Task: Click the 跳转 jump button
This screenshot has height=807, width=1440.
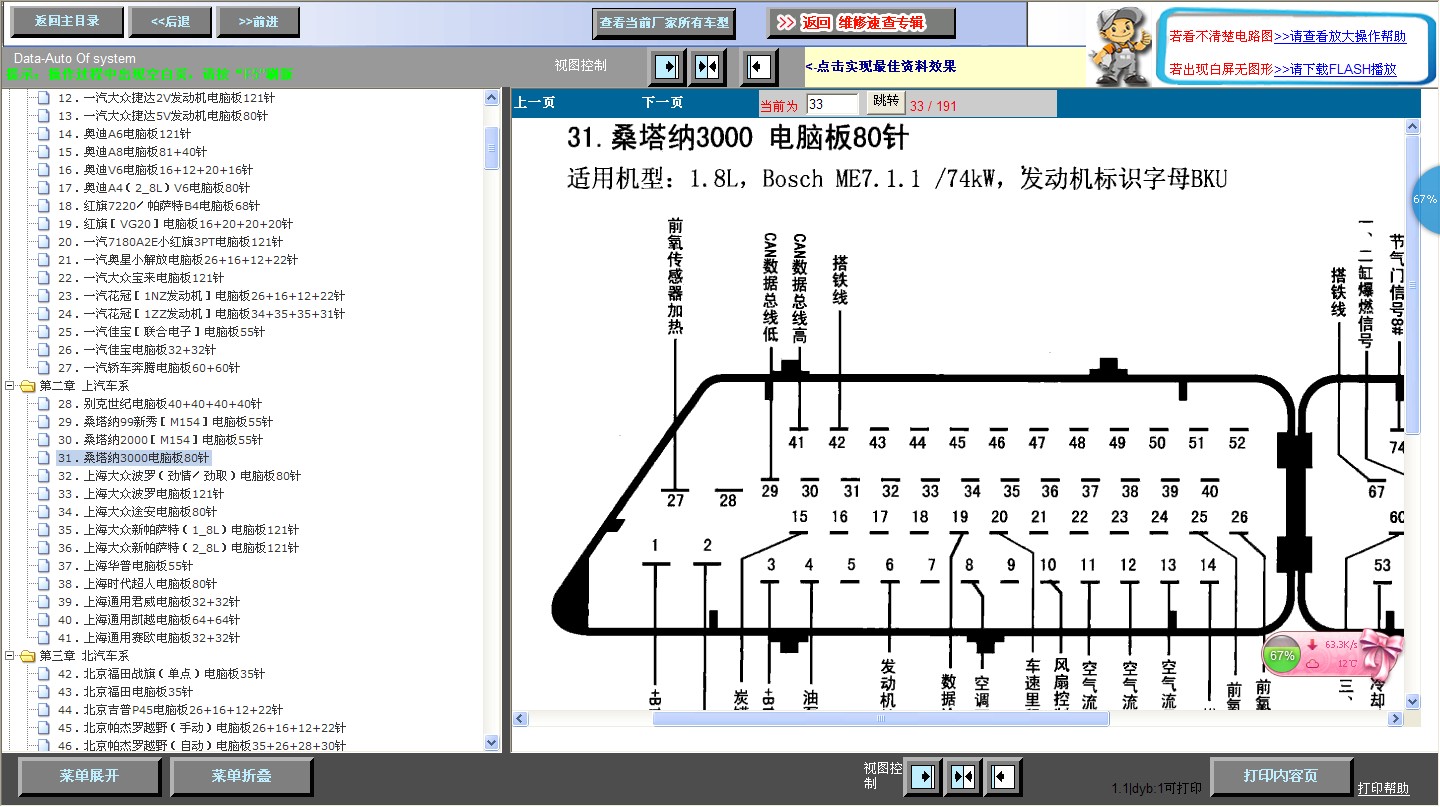Action: click(885, 102)
